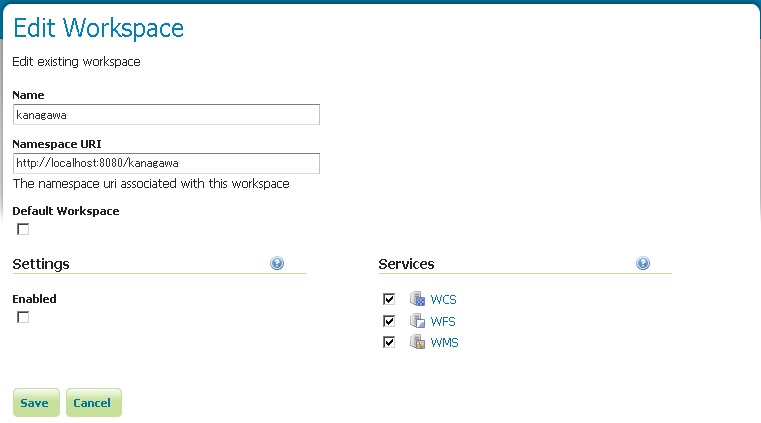This screenshot has height=423, width=761.
Task: Click the WMS service icon
Action: click(x=417, y=343)
